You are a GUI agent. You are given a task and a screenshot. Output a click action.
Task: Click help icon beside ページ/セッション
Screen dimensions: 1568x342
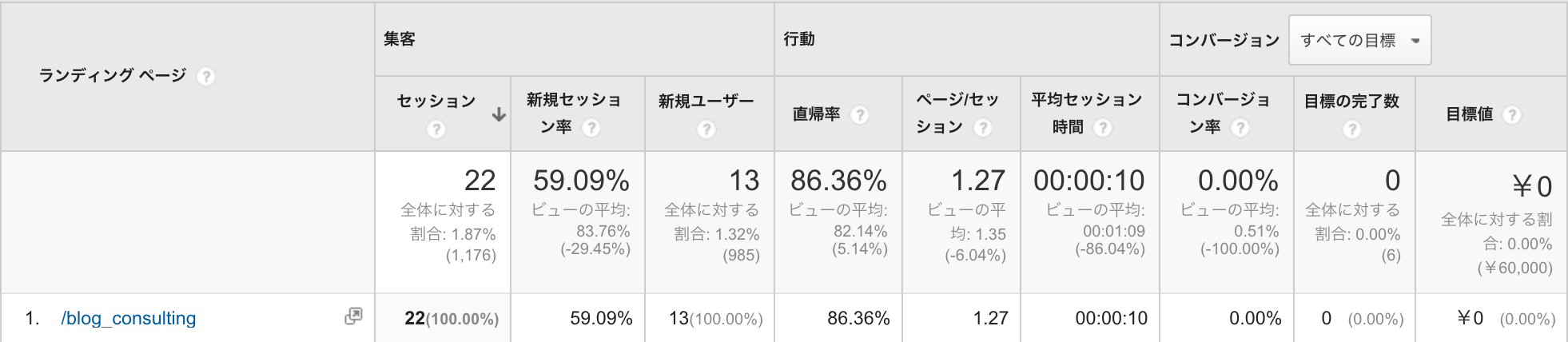(x=983, y=127)
